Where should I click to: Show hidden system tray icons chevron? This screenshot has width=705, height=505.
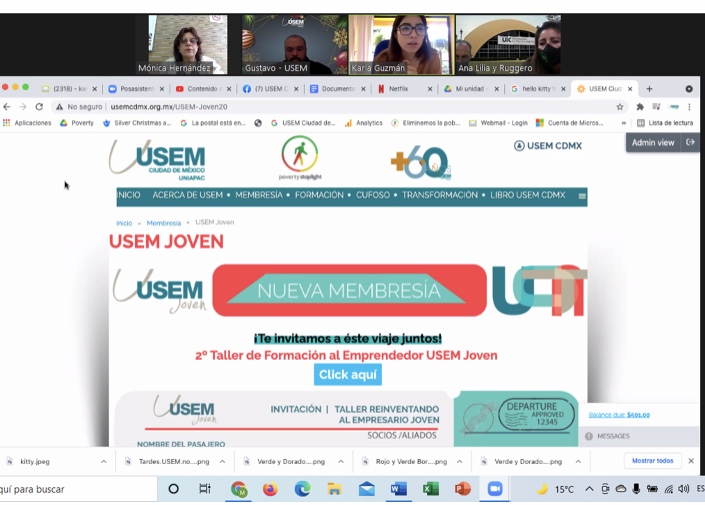click(589, 489)
